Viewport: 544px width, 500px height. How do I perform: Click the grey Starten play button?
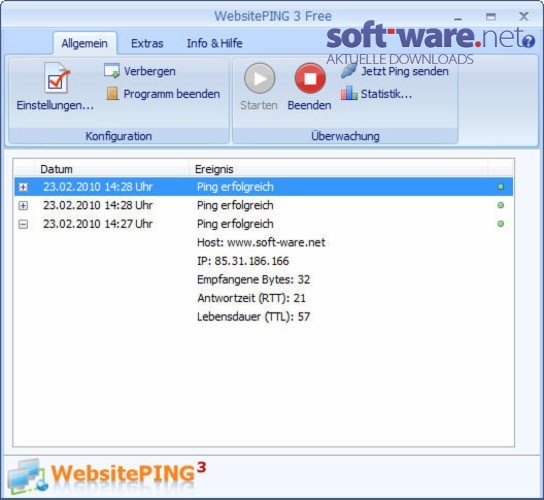pos(259,79)
